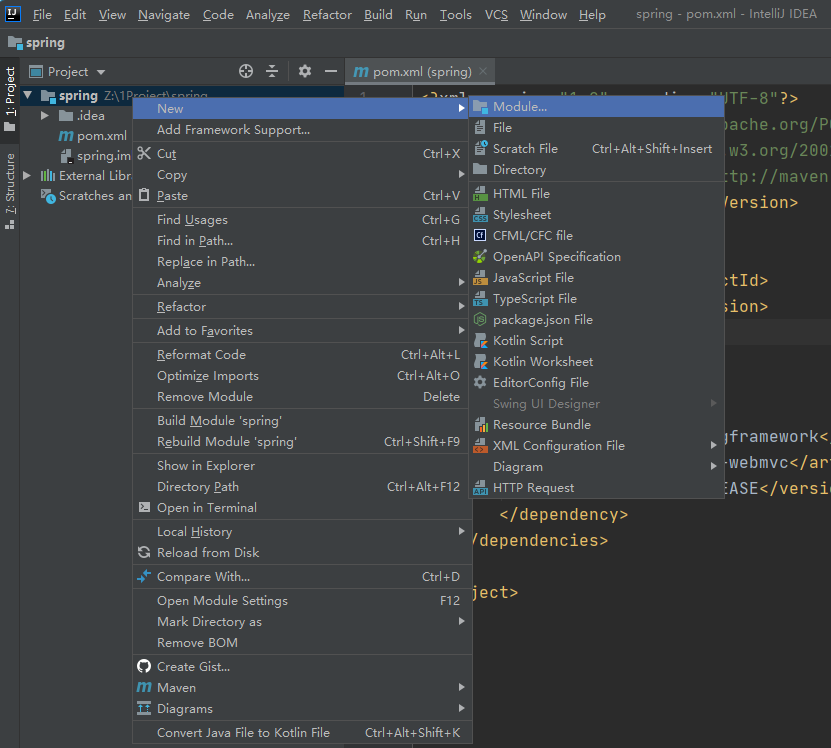Choose Remove BOM entry

[x=302, y=643]
